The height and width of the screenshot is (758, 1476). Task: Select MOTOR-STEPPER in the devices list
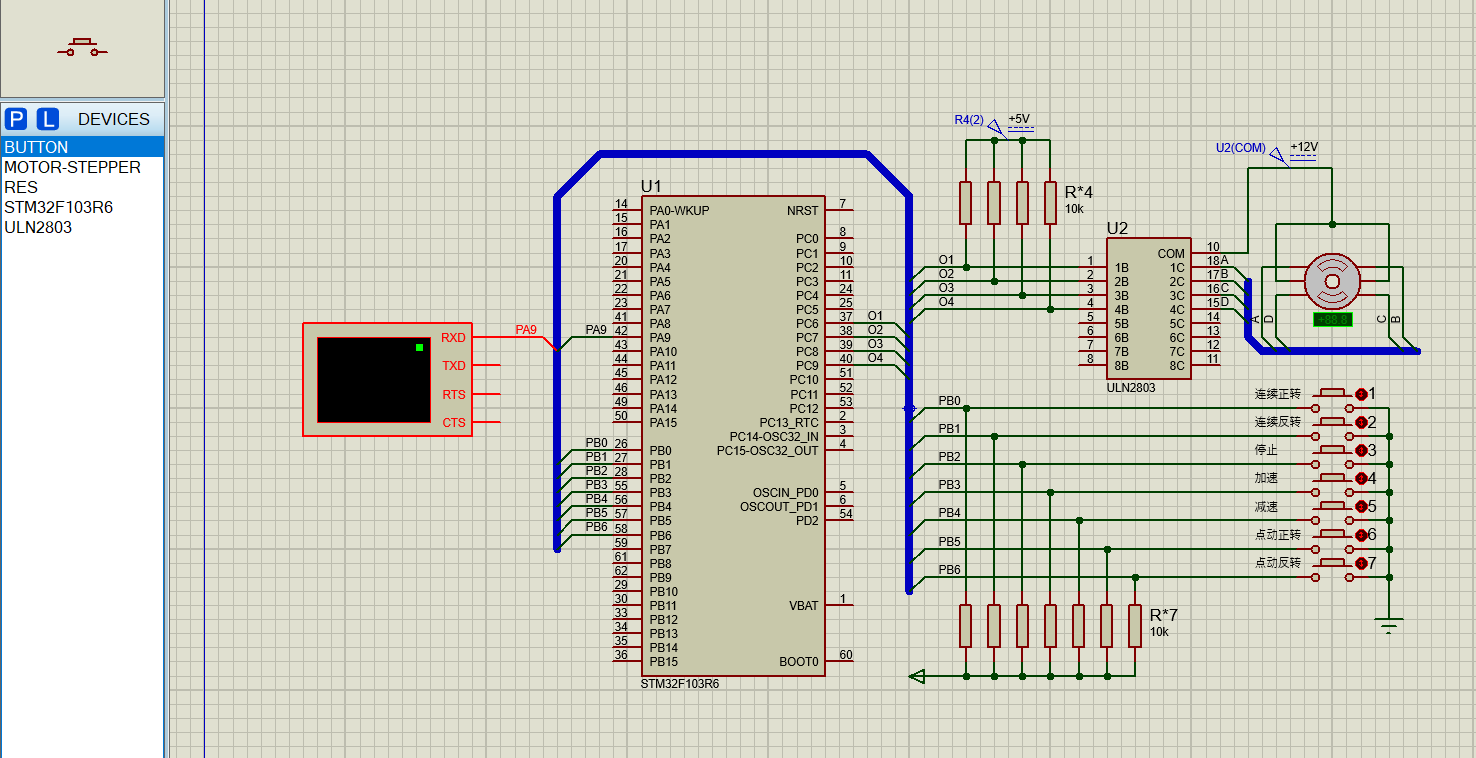click(82, 167)
